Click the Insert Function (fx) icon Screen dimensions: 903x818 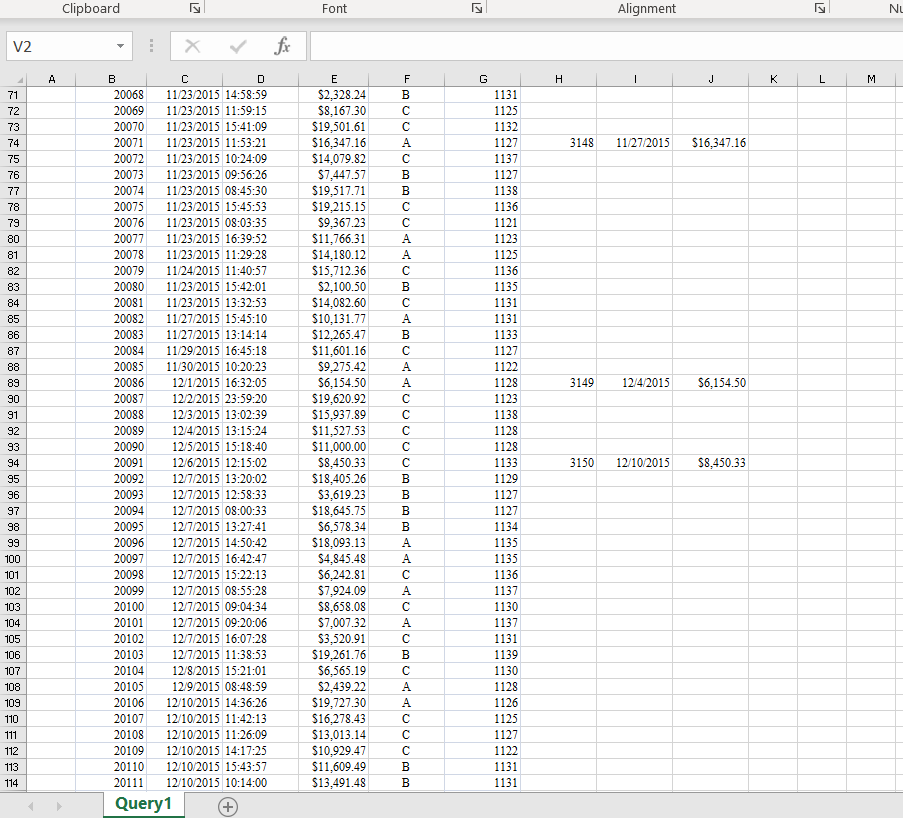[283, 45]
